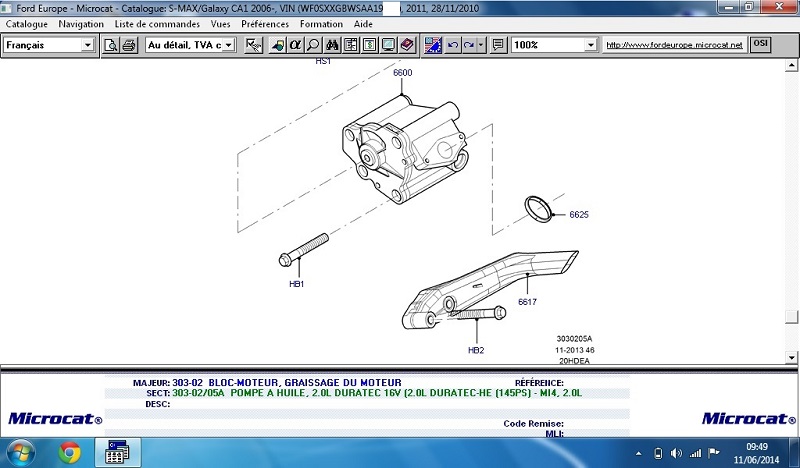
Task: Click the checkmark selection icon
Action: pos(254,45)
